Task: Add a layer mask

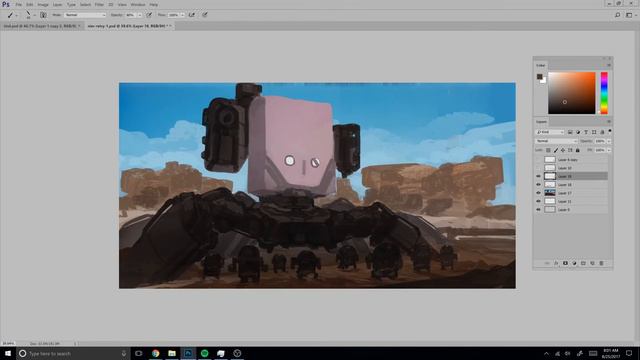Action: 565,264
